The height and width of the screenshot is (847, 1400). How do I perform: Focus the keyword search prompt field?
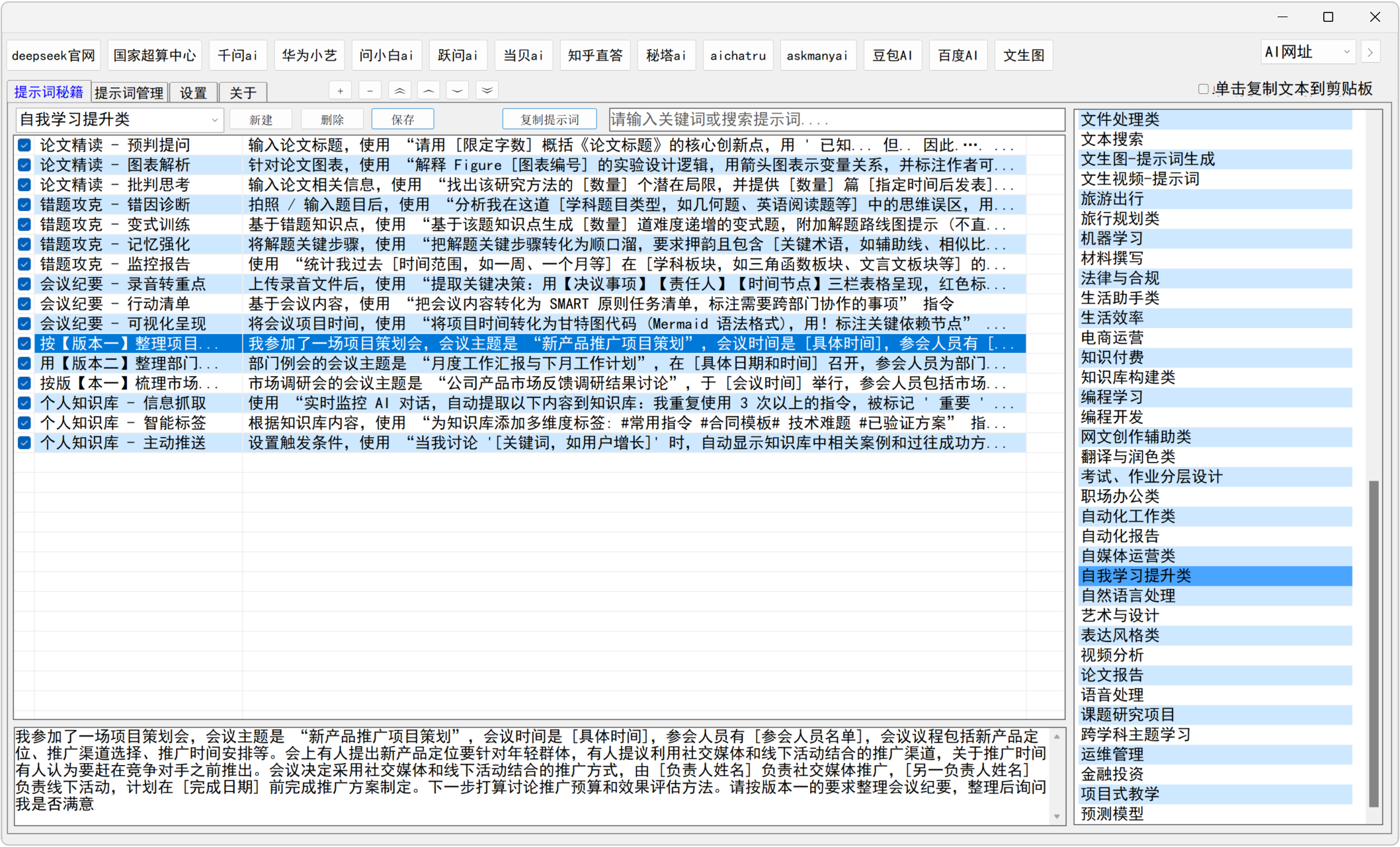pyautogui.click(x=836, y=120)
